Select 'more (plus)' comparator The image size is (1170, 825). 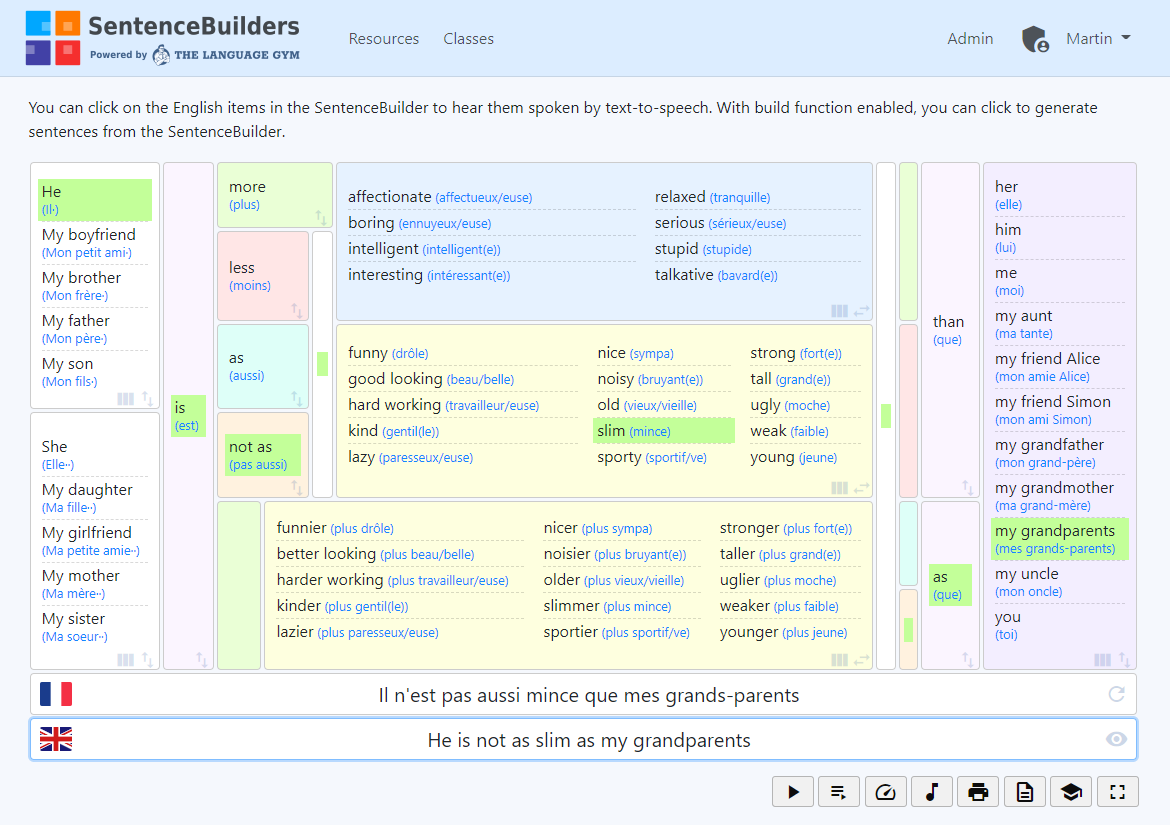coord(248,195)
